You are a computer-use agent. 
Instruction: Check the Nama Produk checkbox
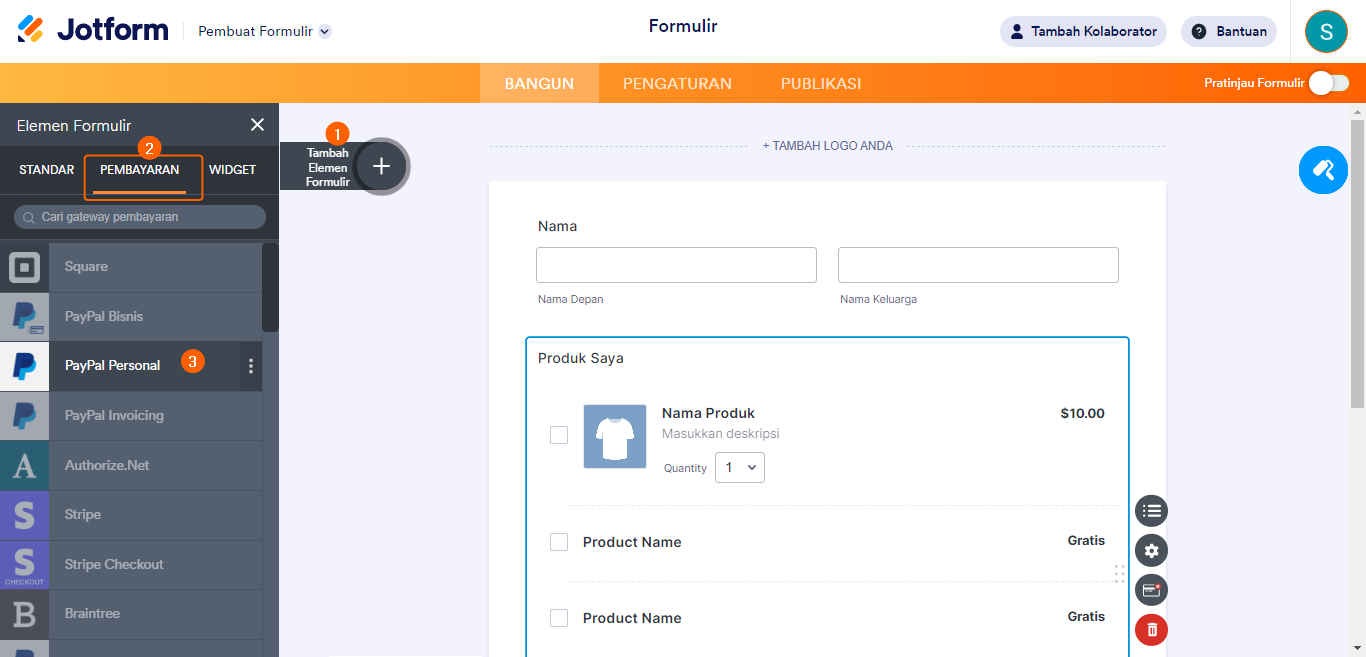click(x=559, y=435)
